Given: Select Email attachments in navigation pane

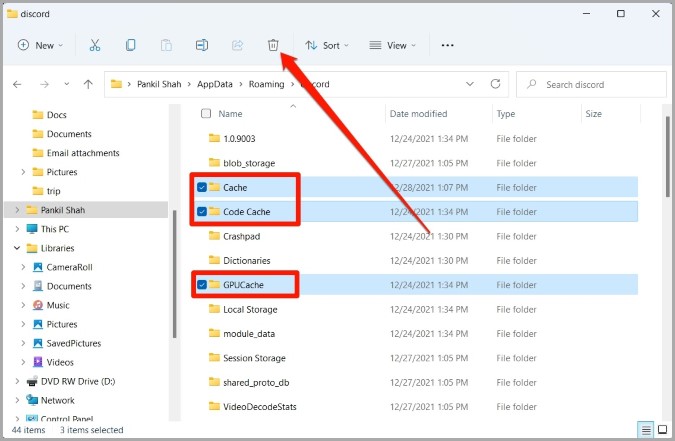Looking at the screenshot, I should point(83,153).
